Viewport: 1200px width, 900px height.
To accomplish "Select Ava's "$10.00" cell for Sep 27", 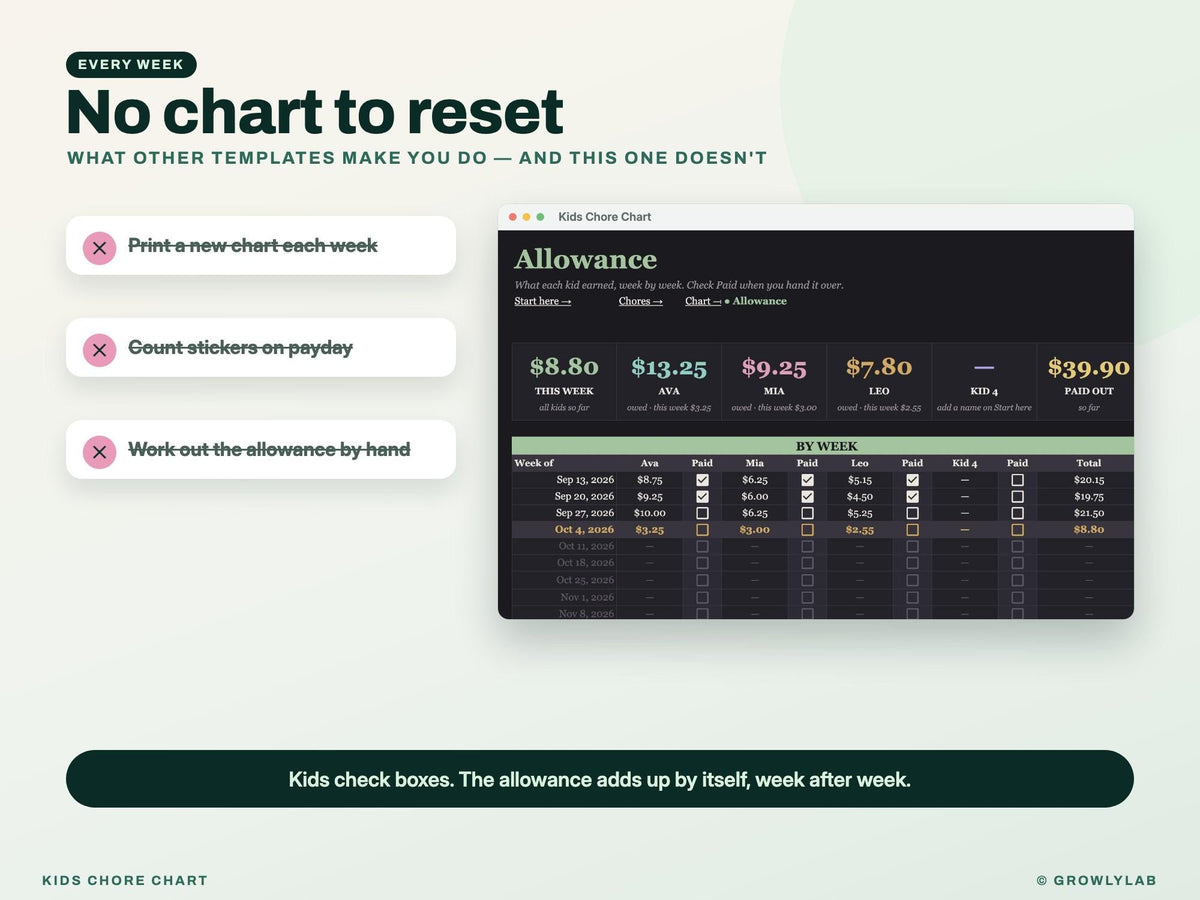I will 650,513.
